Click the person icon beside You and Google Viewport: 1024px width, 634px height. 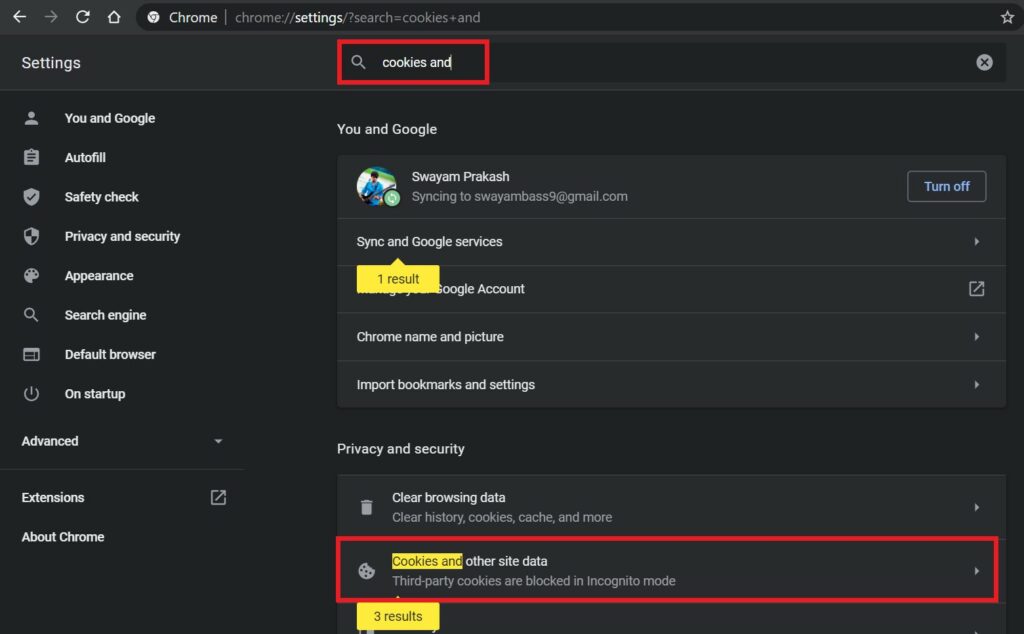pyautogui.click(x=31, y=118)
